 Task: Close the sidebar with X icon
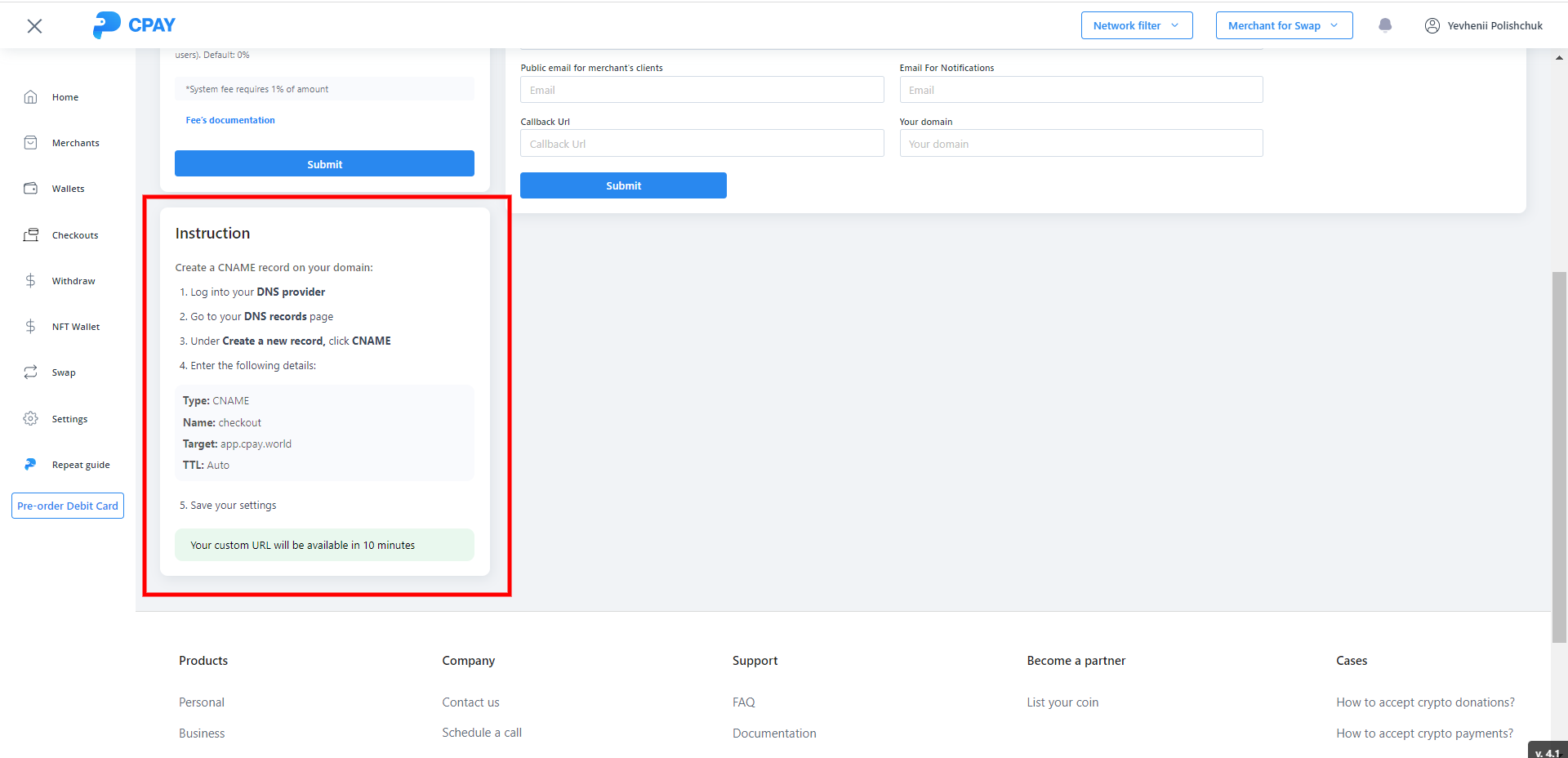34,26
